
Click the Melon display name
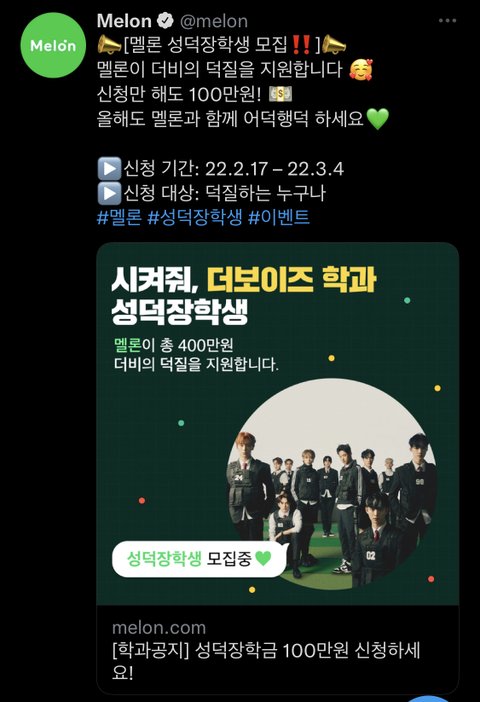coord(124,21)
